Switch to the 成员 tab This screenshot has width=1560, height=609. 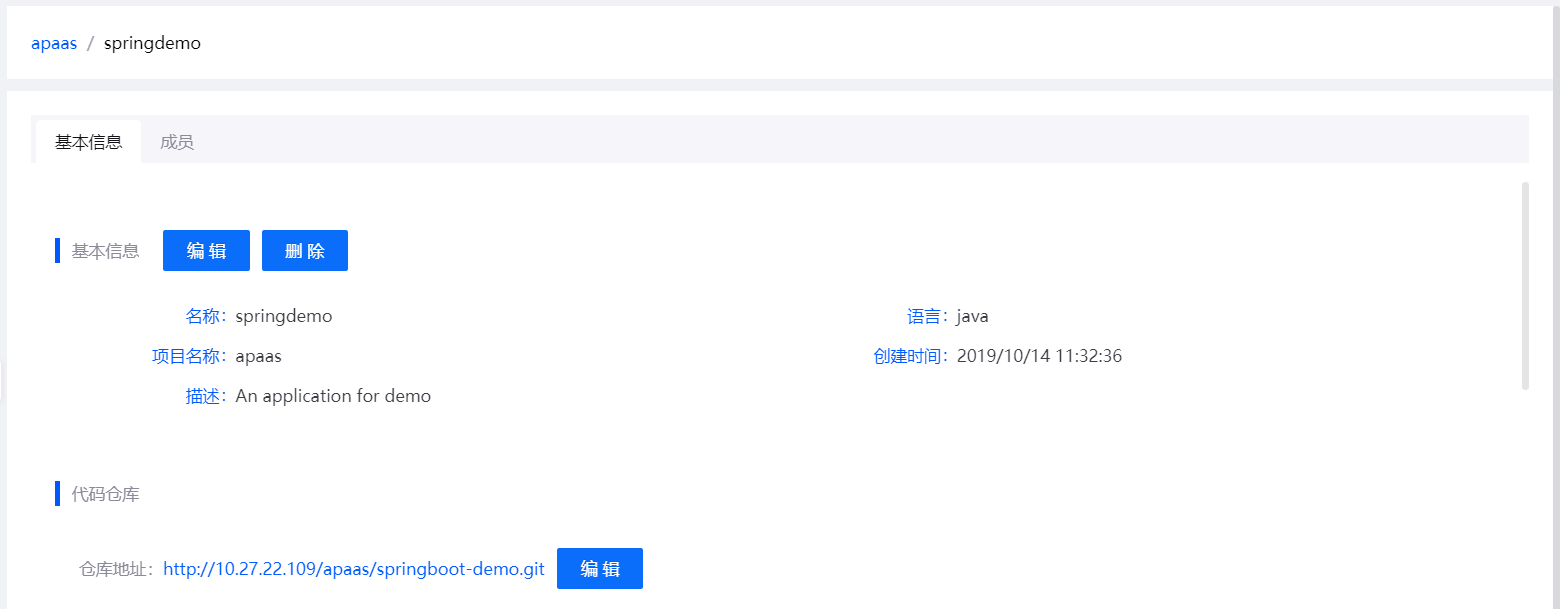pyautogui.click(x=177, y=142)
